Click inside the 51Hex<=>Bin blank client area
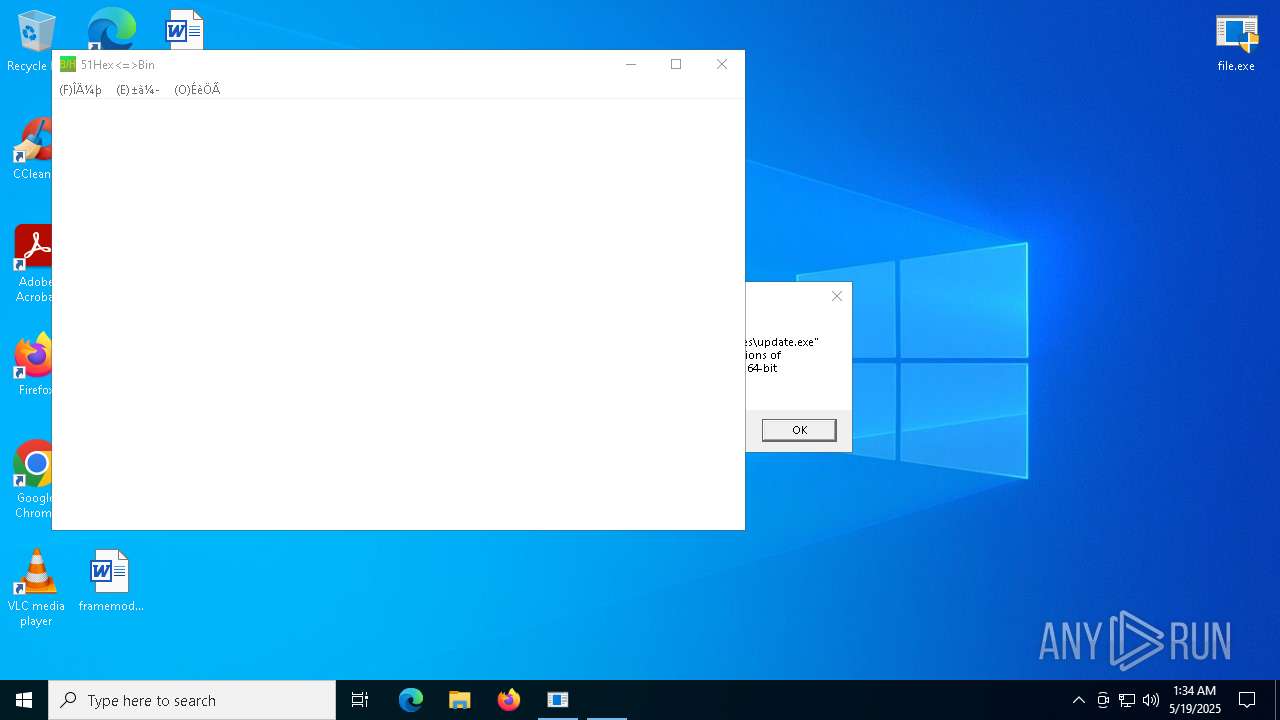The height and width of the screenshot is (720, 1280). [x=398, y=314]
